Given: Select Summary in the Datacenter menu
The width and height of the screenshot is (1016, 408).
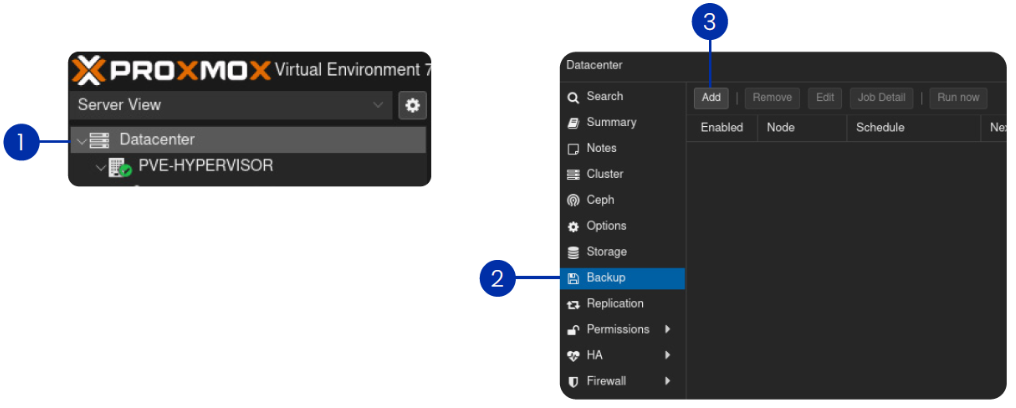Looking at the screenshot, I should click(611, 122).
